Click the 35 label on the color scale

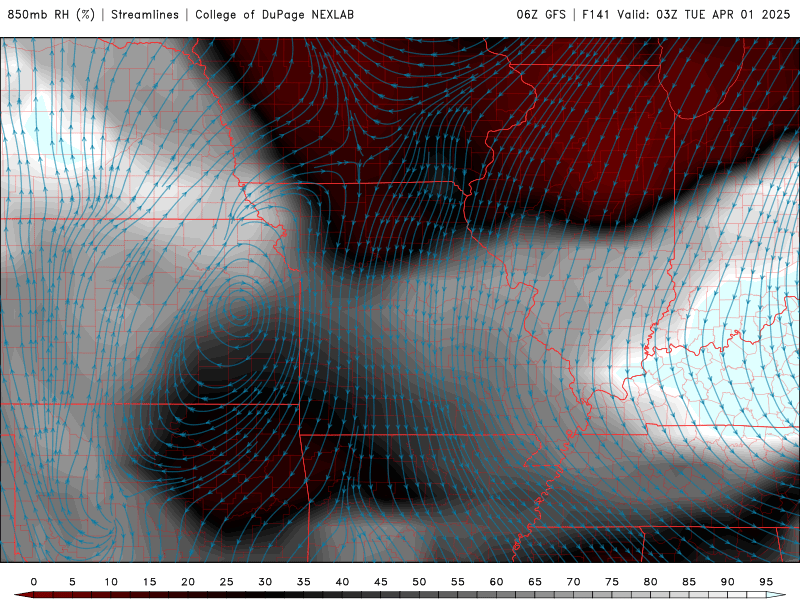(x=304, y=582)
